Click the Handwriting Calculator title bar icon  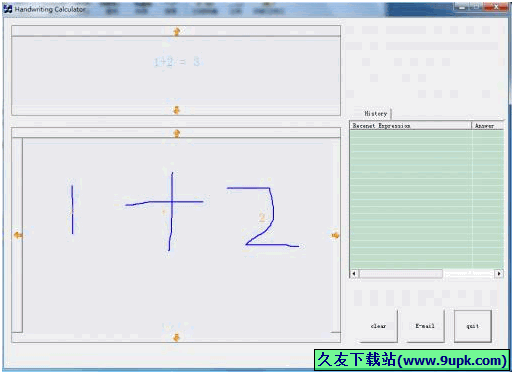[8, 9]
